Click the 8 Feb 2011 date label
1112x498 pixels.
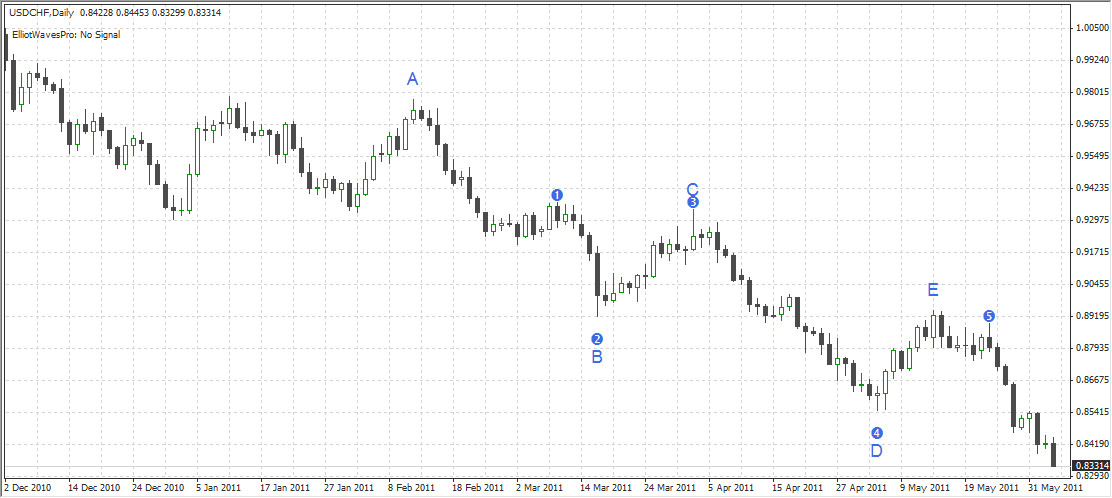(x=411, y=489)
